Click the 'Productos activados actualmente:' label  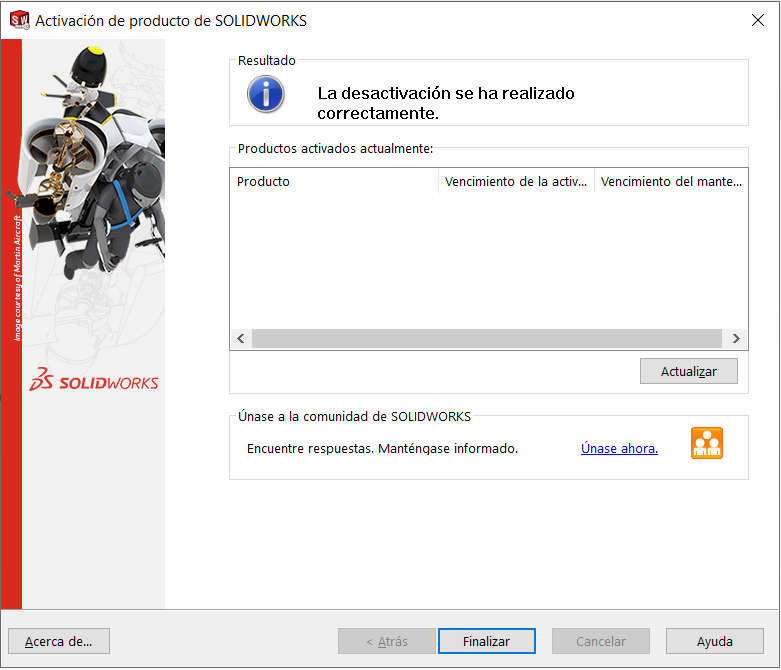pos(335,148)
